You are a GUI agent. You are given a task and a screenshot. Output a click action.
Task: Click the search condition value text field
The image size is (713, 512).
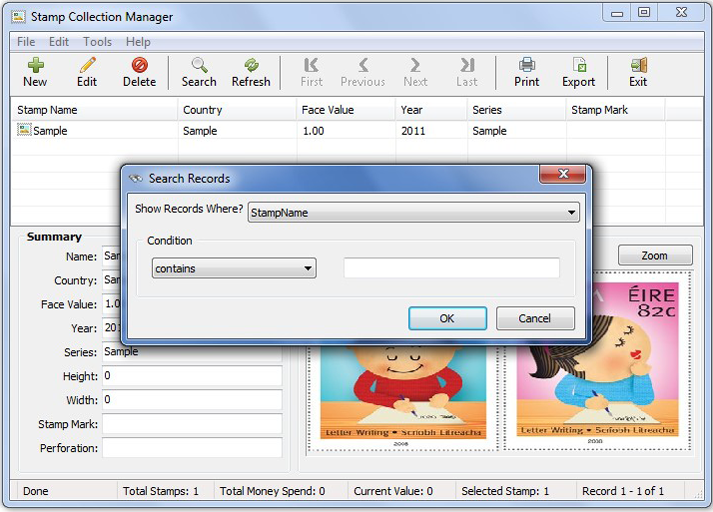[451, 268]
